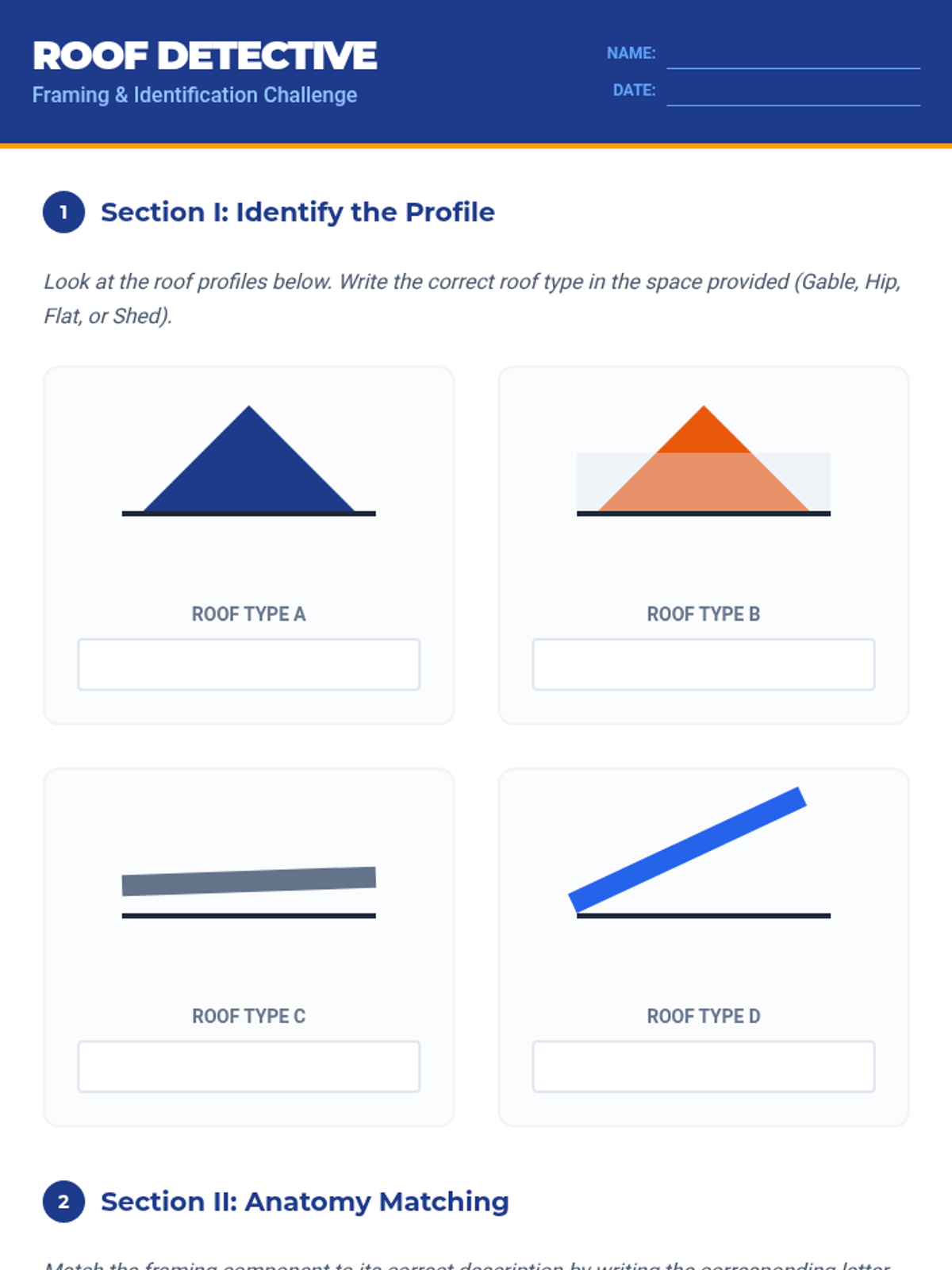Click the Roof Type D answer field
Image resolution: width=952 pixels, height=1270 pixels.
(x=704, y=1066)
